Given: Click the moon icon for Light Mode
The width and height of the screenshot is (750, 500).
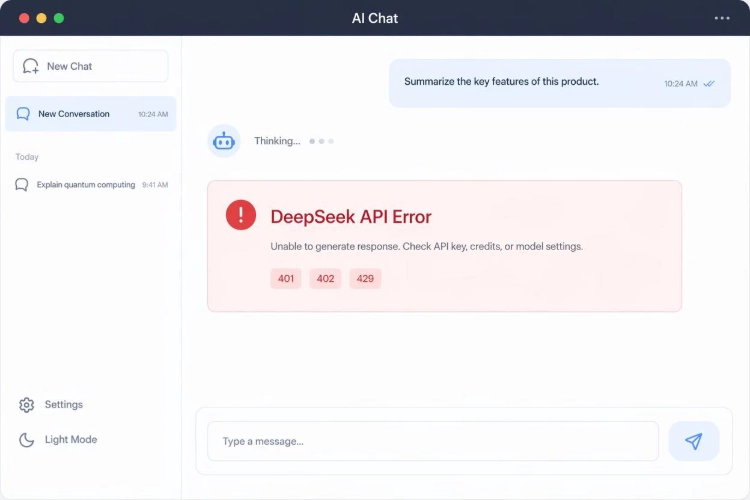Looking at the screenshot, I should point(26,440).
